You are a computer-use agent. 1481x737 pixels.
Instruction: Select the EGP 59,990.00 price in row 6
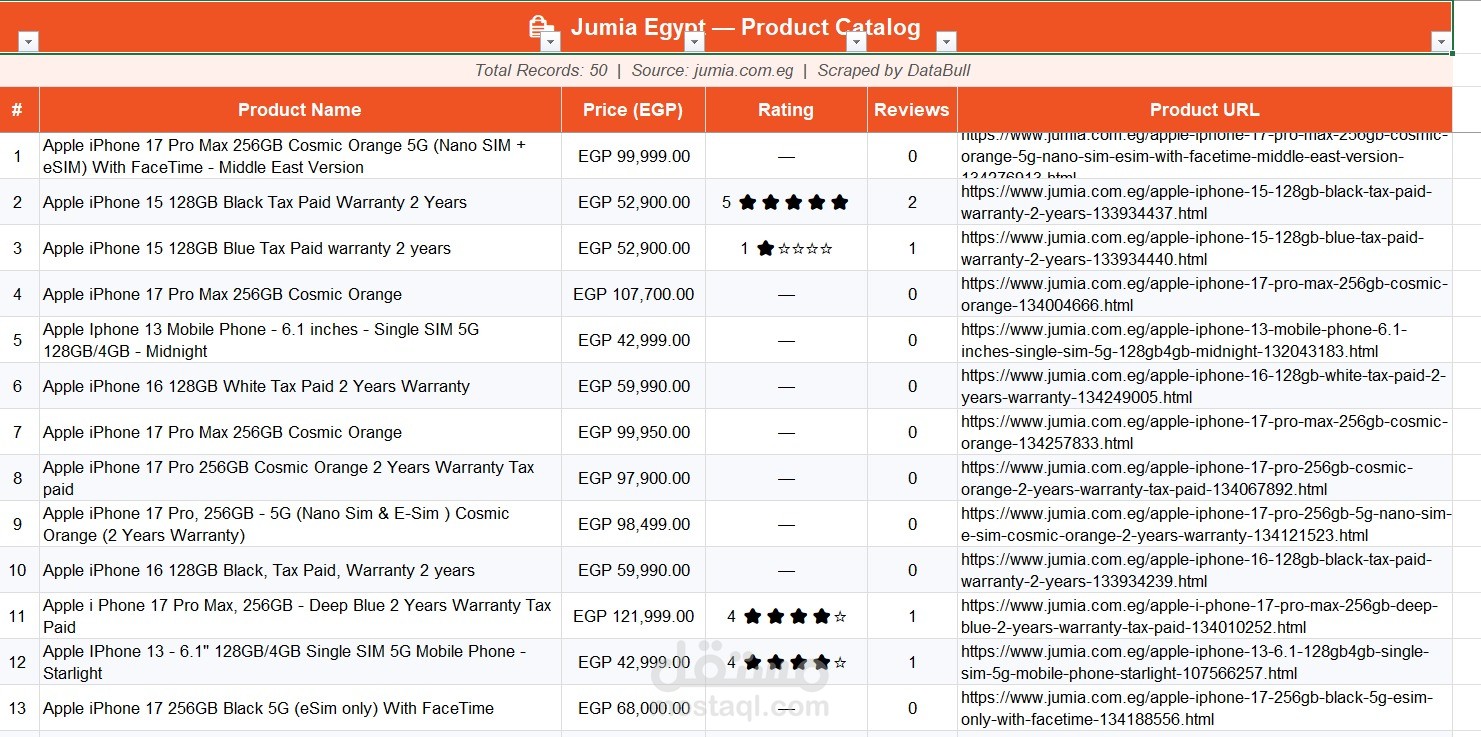click(x=633, y=386)
